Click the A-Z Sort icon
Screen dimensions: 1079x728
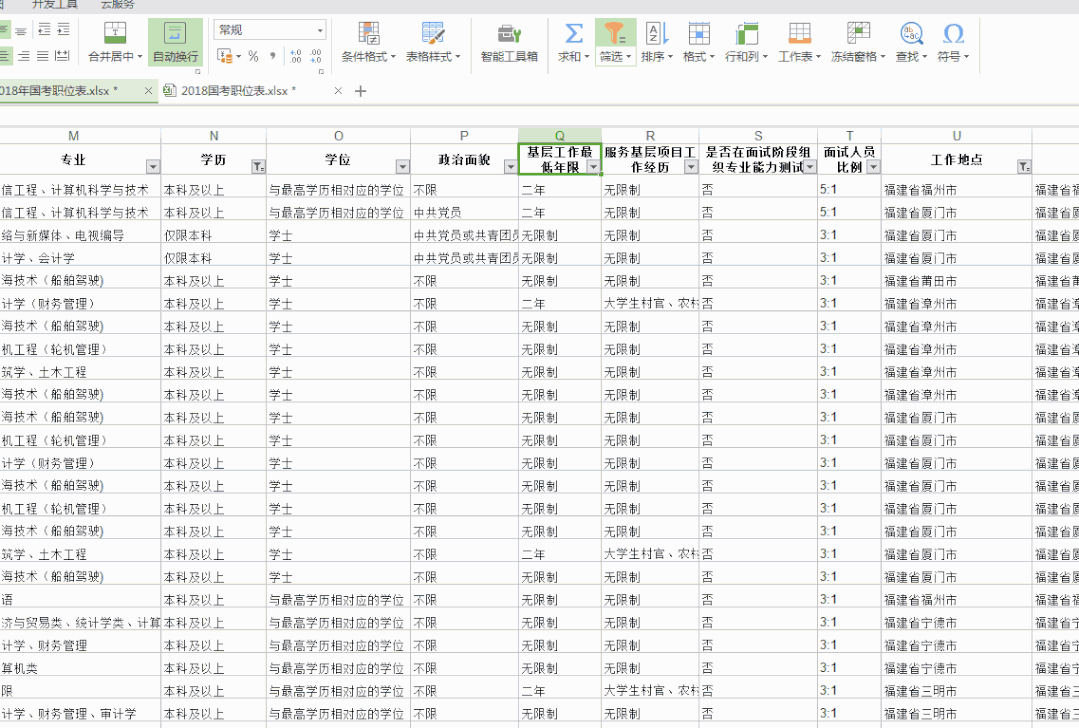656,33
